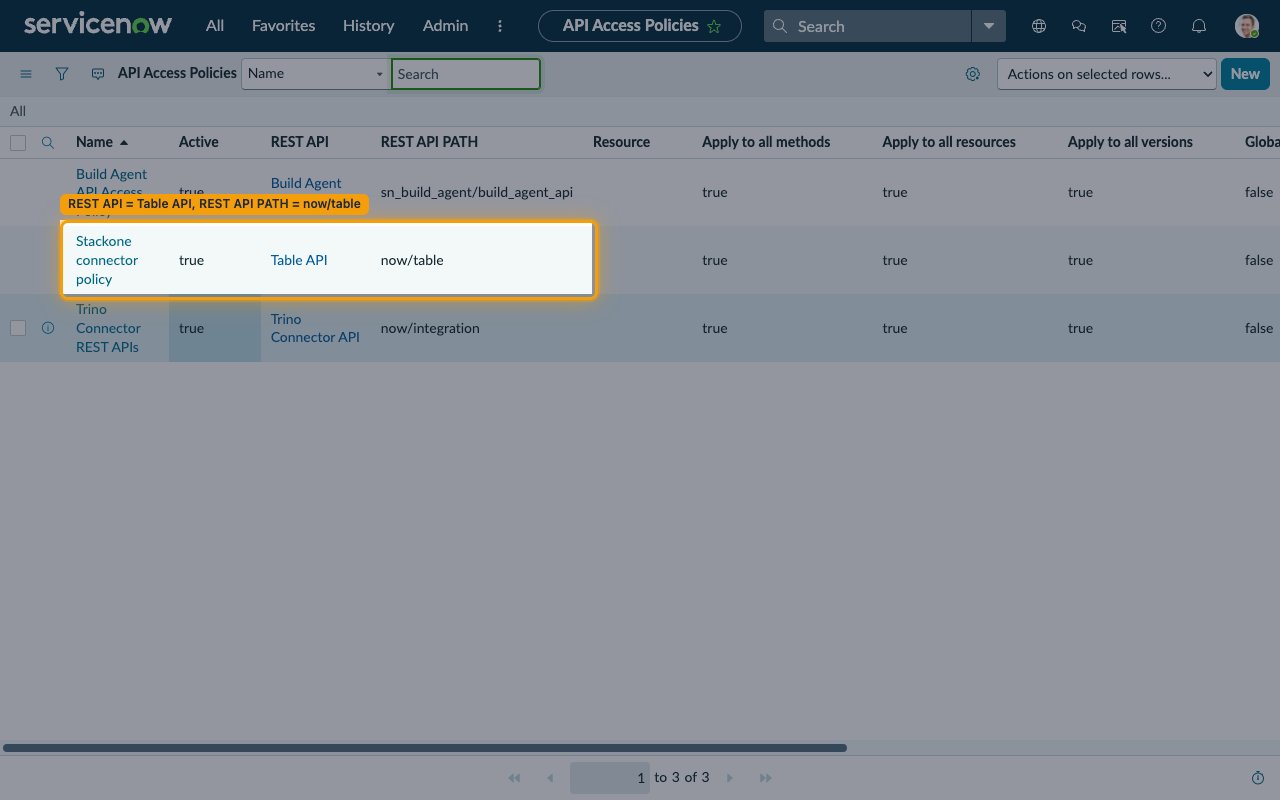Preview the Trino Connector record info icon
The width and height of the screenshot is (1280, 800).
(47, 328)
